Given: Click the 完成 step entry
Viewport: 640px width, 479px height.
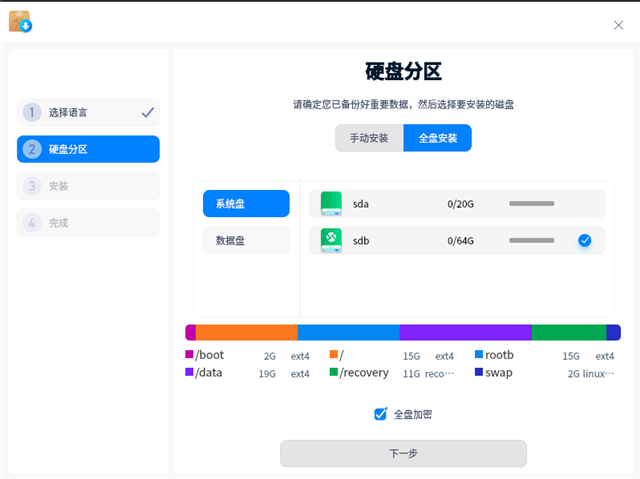Looking at the screenshot, I should (x=88, y=223).
